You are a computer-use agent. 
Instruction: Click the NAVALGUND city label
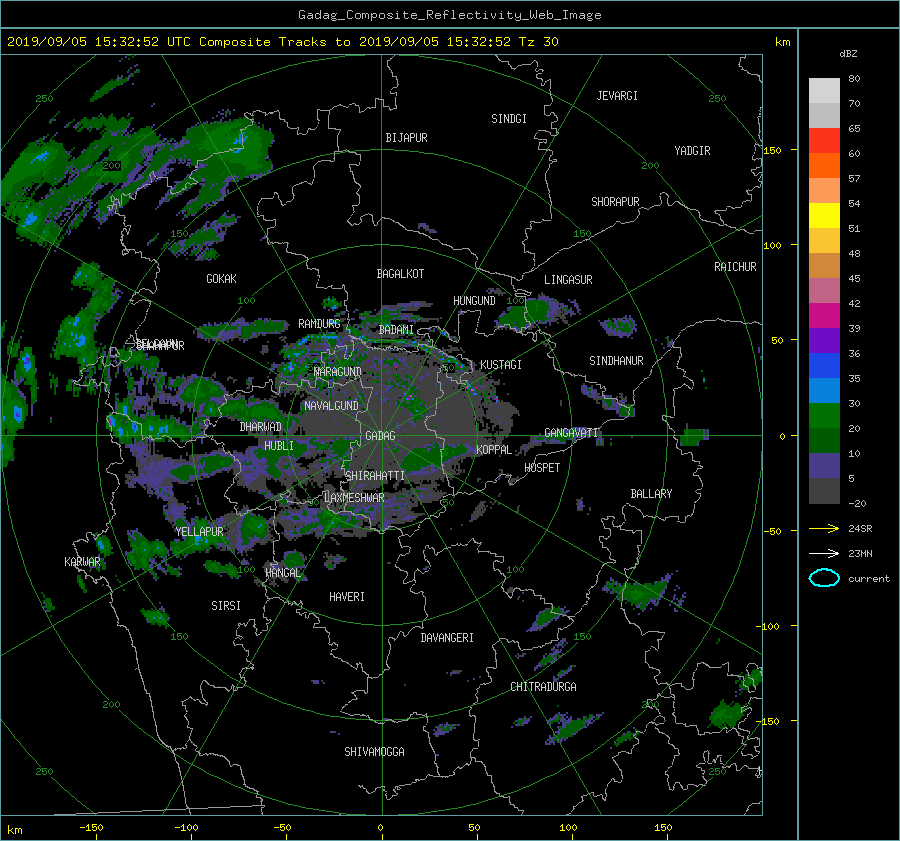pyautogui.click(x=331, y=406)
